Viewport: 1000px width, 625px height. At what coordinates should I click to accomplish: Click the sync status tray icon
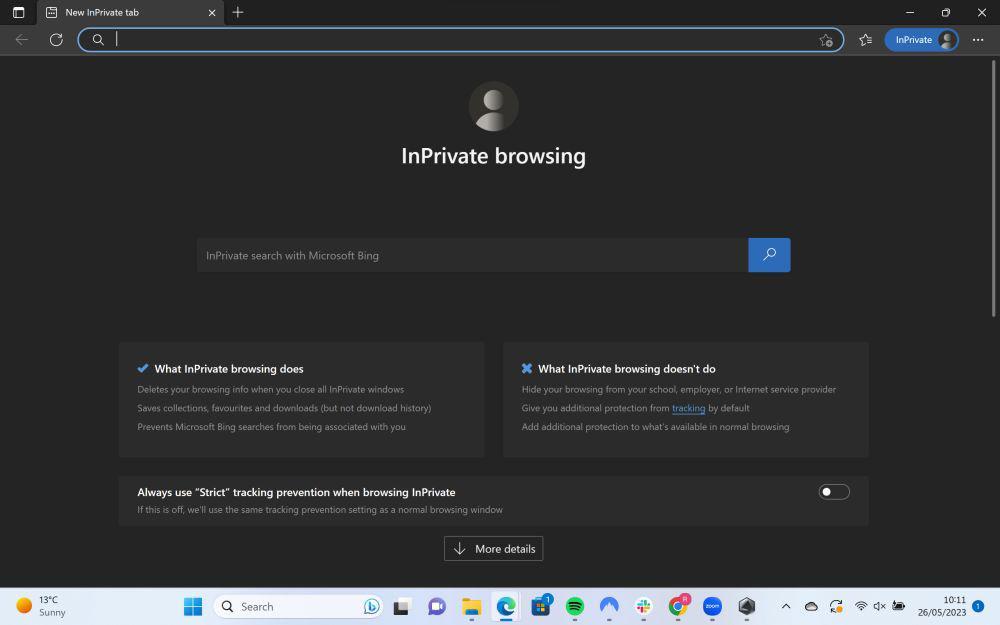(835, 607)
